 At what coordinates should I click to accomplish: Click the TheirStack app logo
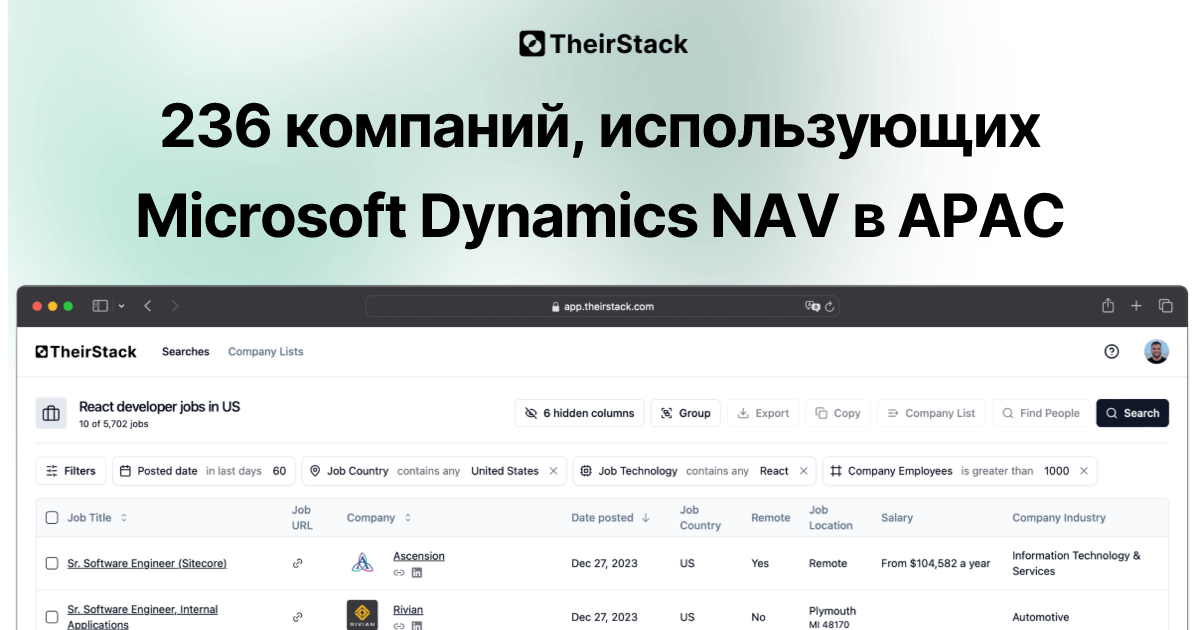pyautogui.click(x=86, y=351)
